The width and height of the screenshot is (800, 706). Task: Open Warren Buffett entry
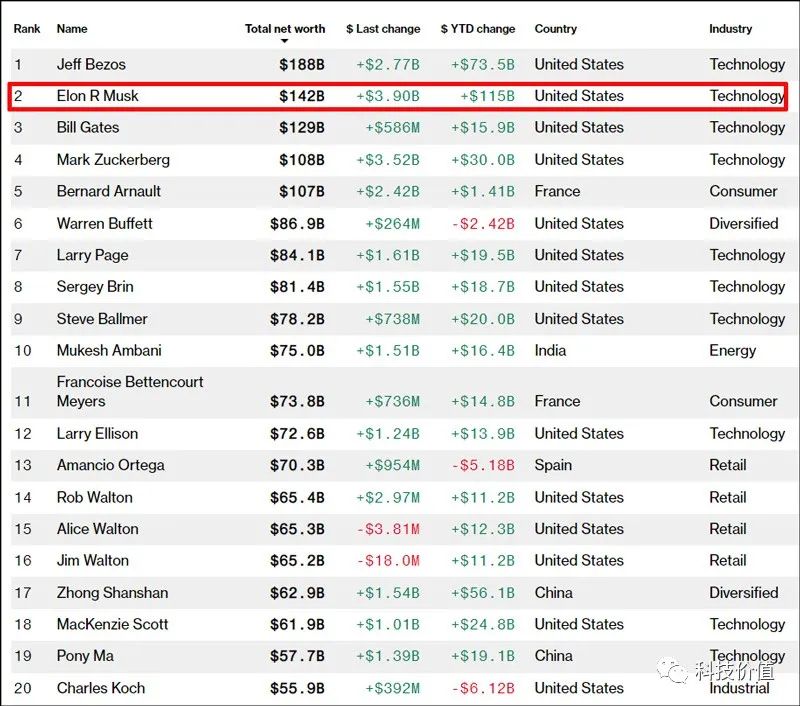(x=105, y=223)
